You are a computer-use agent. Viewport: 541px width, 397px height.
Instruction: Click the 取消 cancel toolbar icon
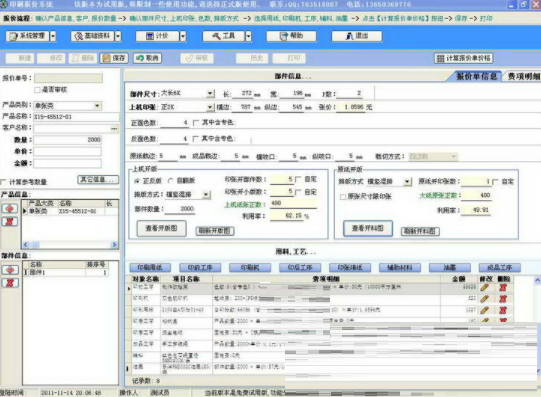pyautogui.click(x=148, y=58)
